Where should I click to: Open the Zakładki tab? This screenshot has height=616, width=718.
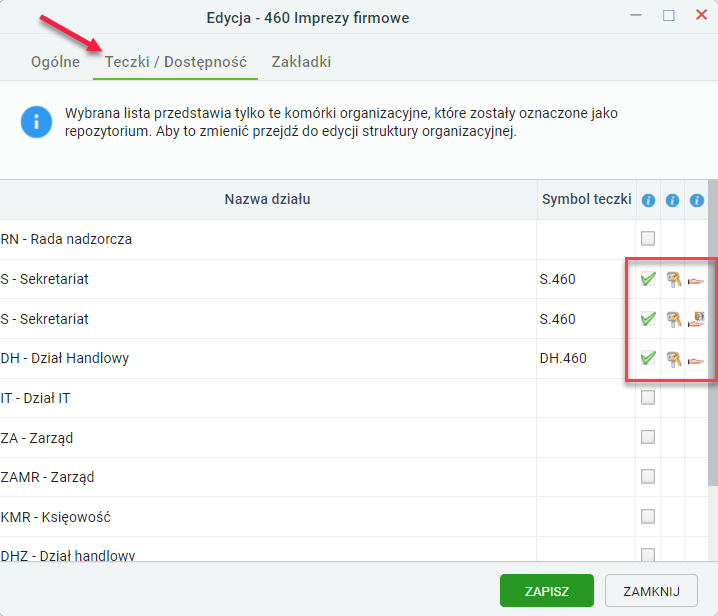click(301, 61)
